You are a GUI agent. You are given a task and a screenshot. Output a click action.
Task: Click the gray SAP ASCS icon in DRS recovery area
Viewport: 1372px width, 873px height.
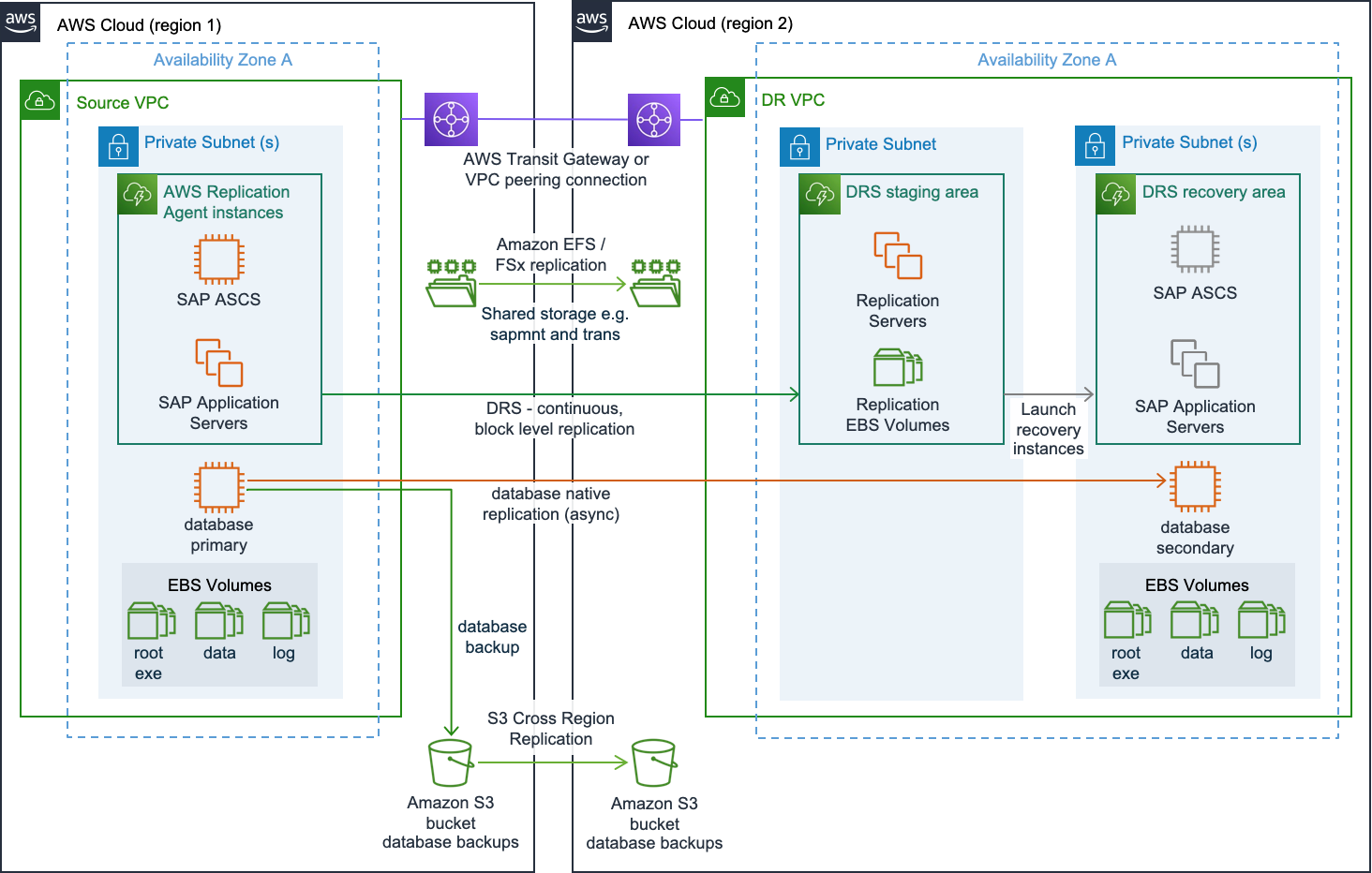[1195, 249]
